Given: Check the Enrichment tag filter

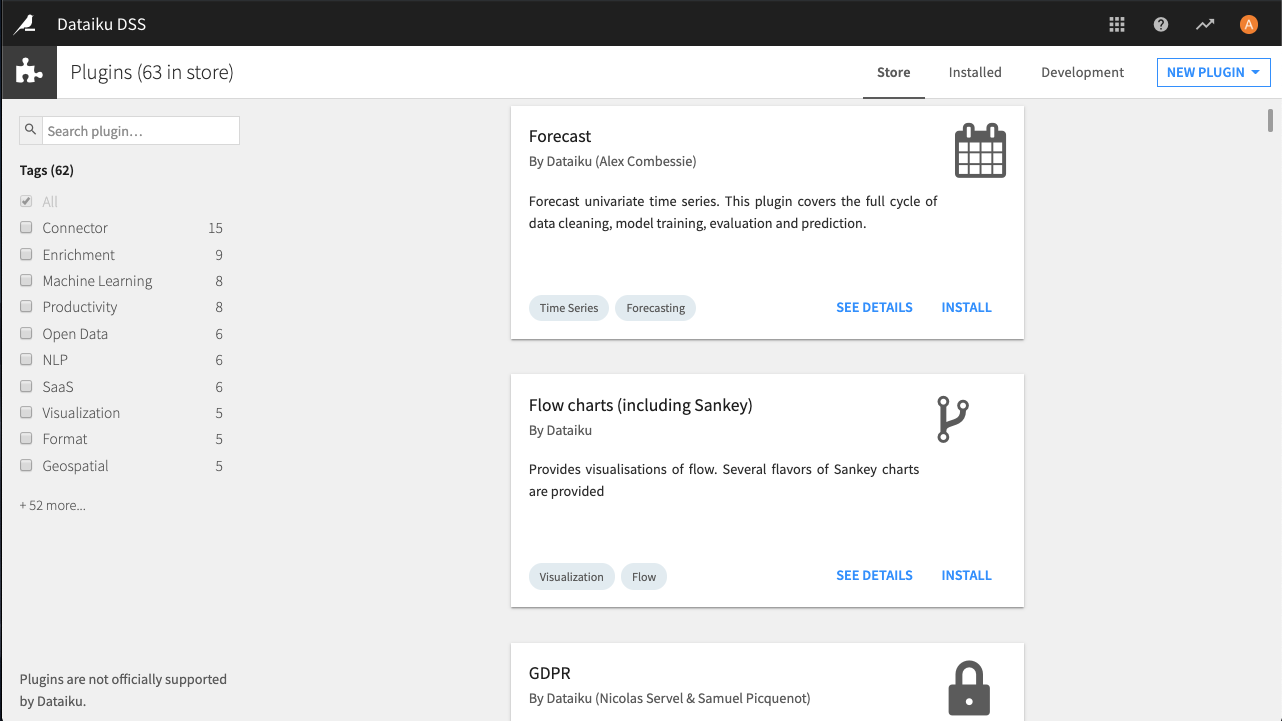Looking at the screenshot, I should (x=26, y=254).
